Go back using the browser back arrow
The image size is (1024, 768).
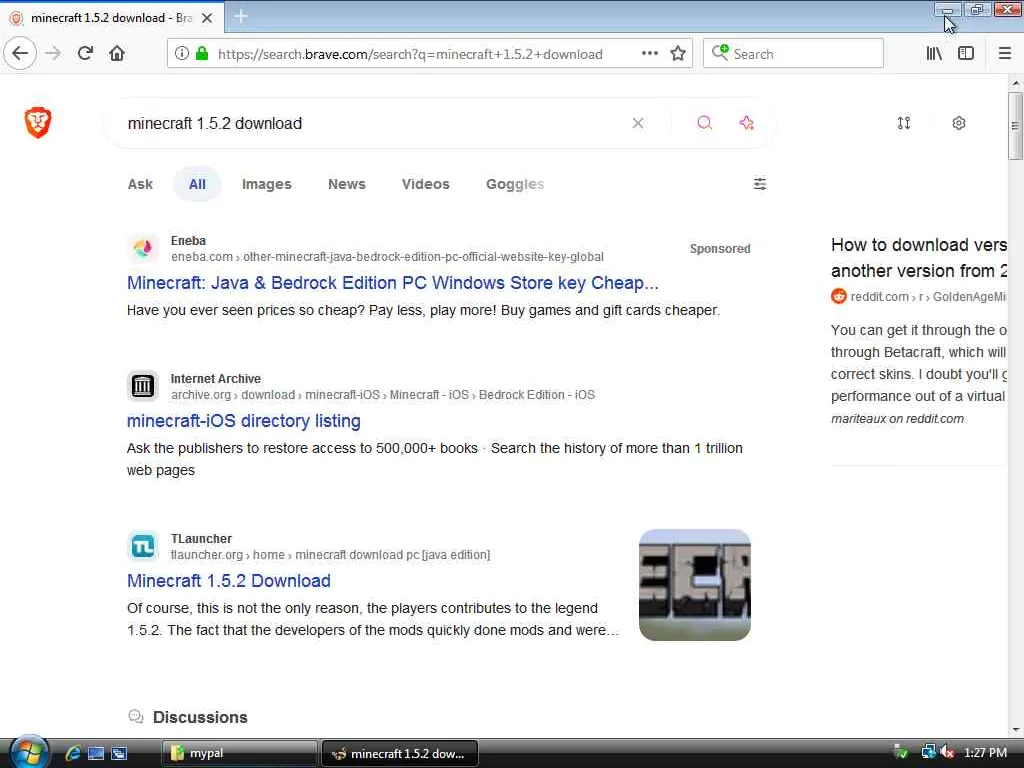point(20,53)
